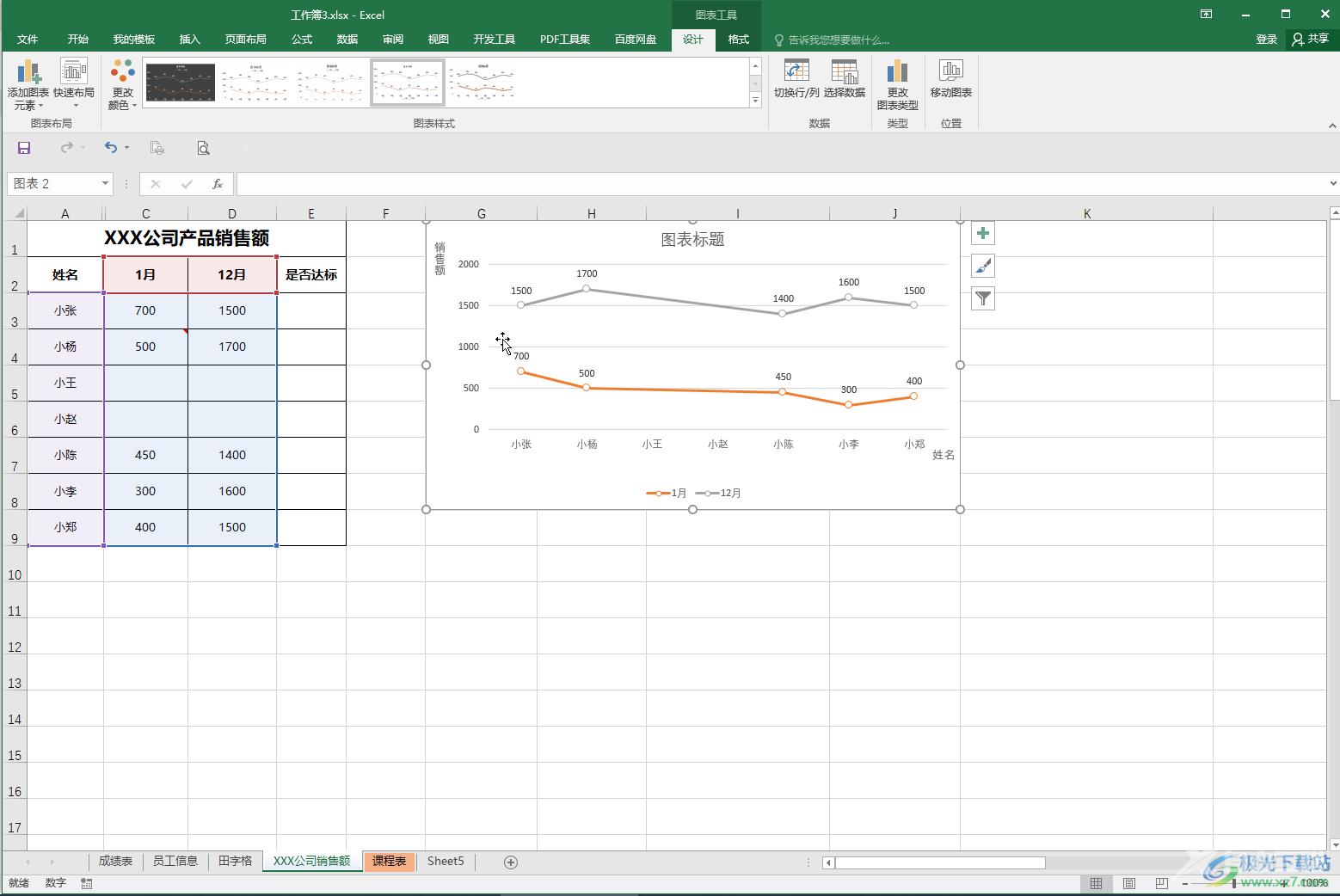The image size is (1340, 896).
Task: Switch to Page Layout view in status bar
Action: (x=1128, y=883)
